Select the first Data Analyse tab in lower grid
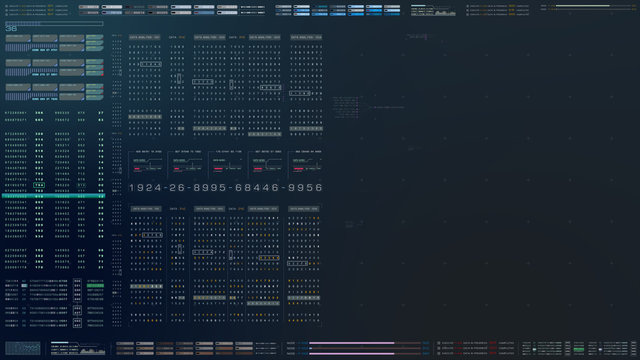This screenshot has width=640, height=360. tap(145, 209)
